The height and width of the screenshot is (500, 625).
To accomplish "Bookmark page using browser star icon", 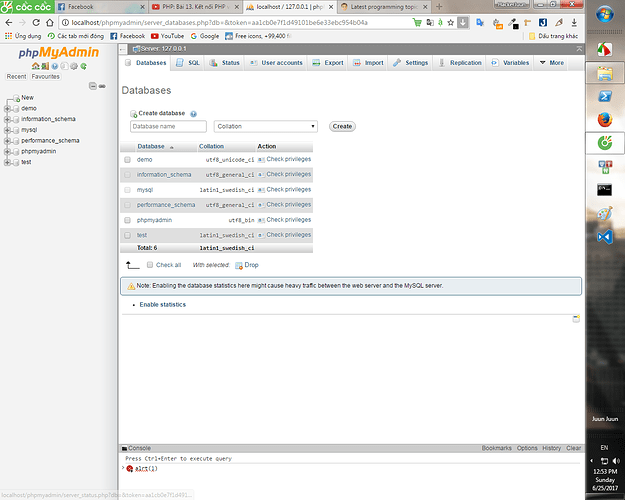I will coord(449,21).
